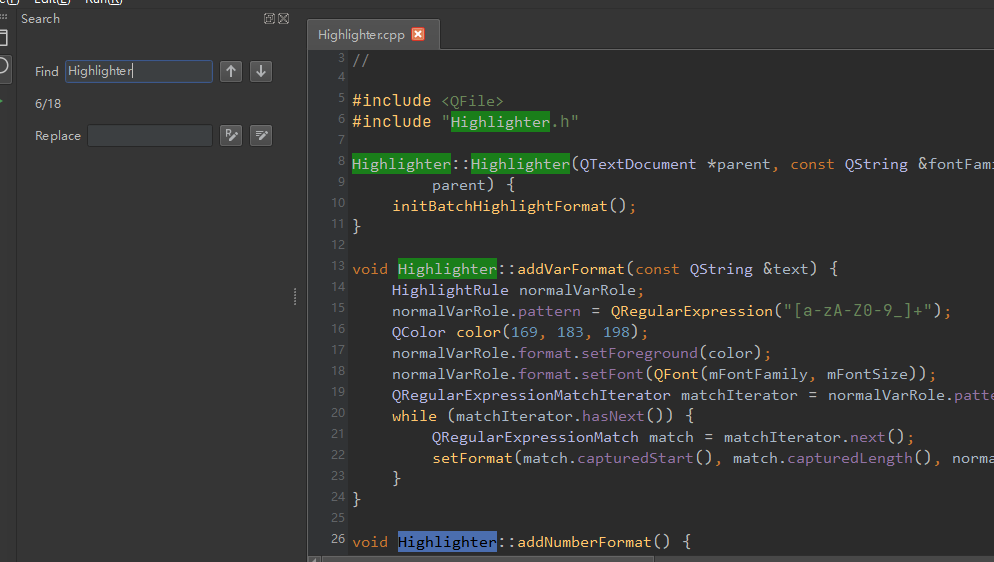The image size is (994, 562).
Task: Click HighlightRule normalVarRole declaration
Action: 517,290
